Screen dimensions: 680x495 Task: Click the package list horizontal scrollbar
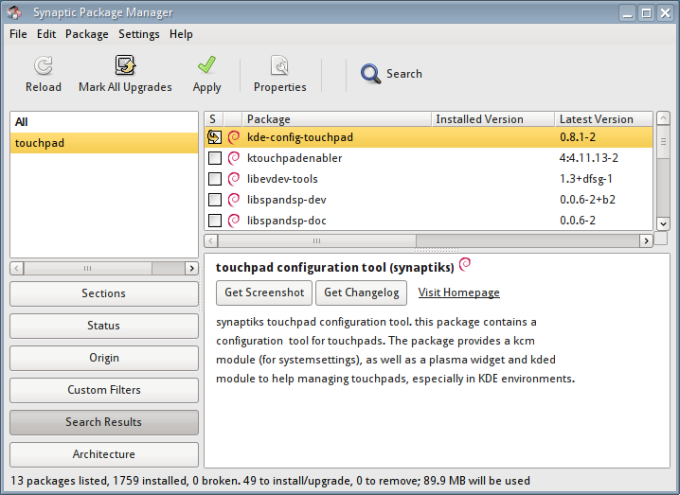[428, 241]
